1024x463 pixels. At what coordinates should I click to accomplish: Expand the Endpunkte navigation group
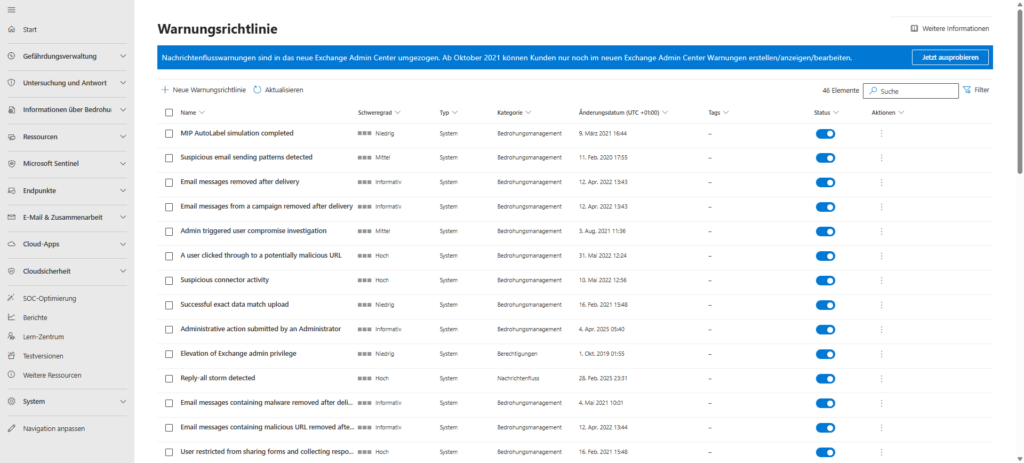[x=122, y=190]
